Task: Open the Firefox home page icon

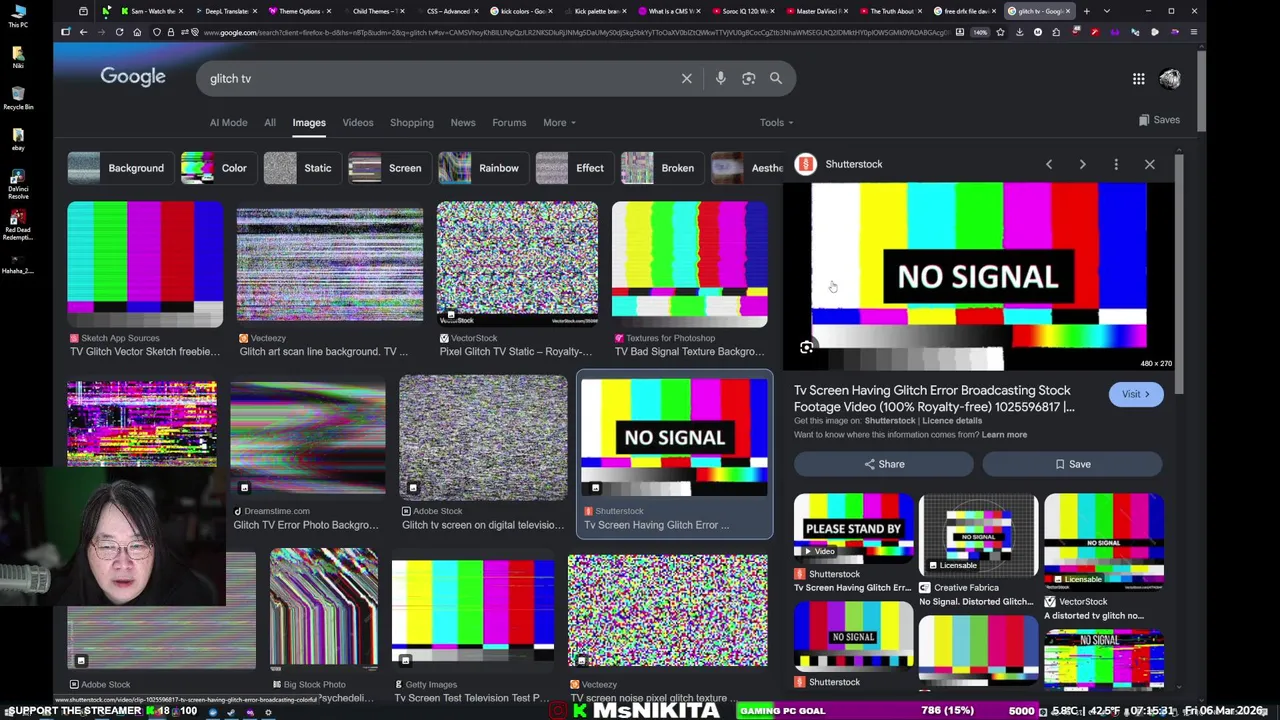Action: point(137,32)
